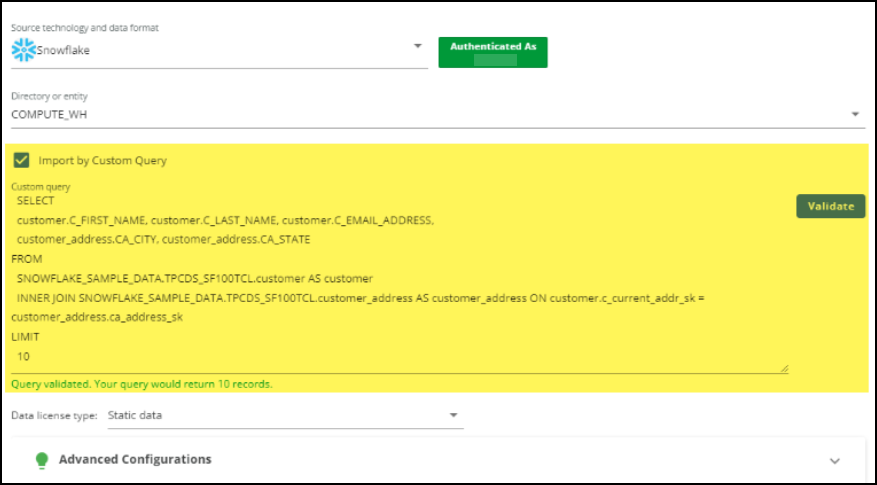Click the LIMIT keyword in the query
877x485 pixels.
26,336
